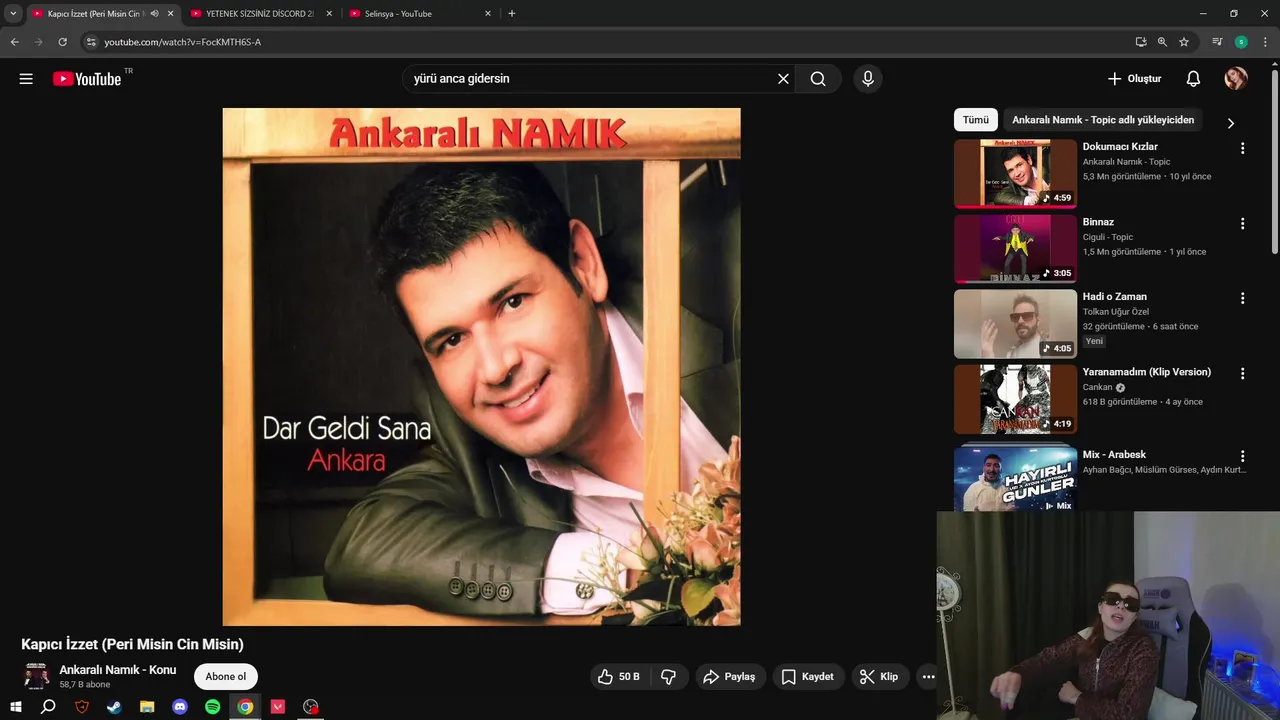Play the Binnaz video thumbnail
1280x720 pixels.
[x=1015, y=249]
